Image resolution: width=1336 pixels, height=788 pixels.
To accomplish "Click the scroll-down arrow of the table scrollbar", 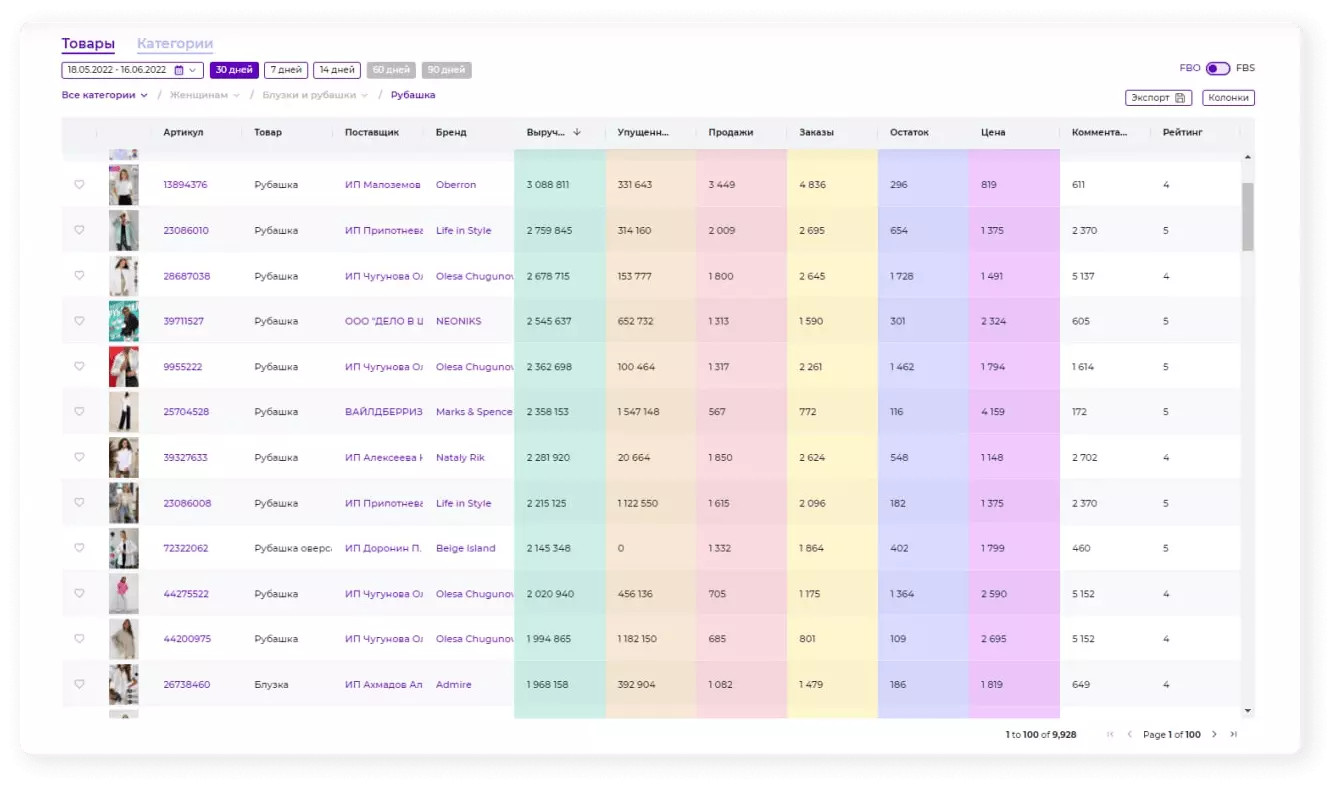I will [1247, 711].
